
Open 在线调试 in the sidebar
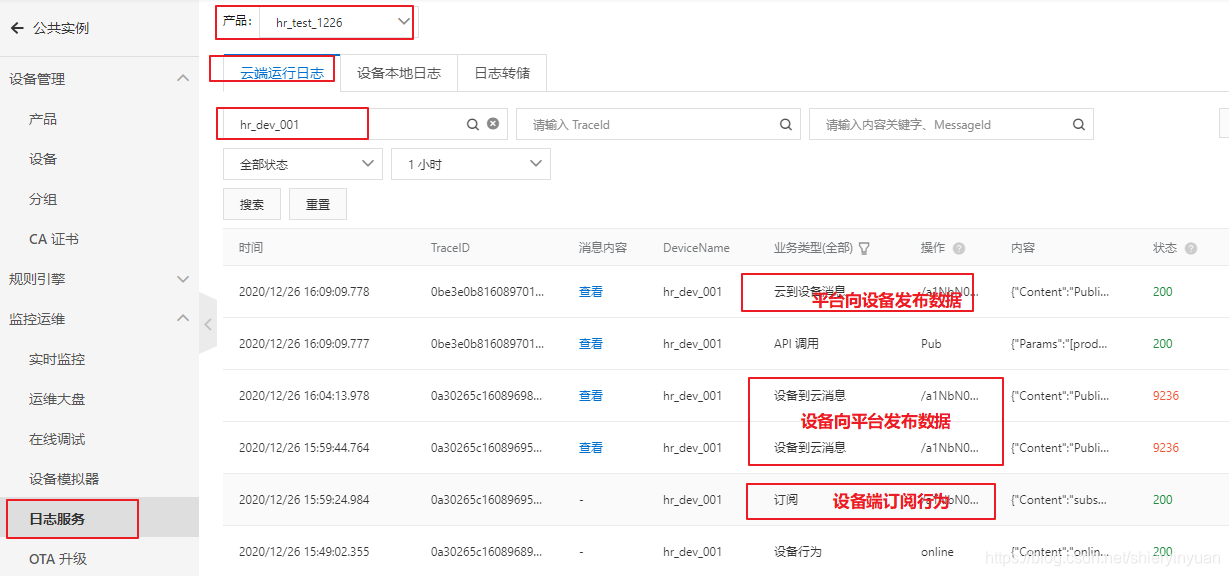coord(57,439)
